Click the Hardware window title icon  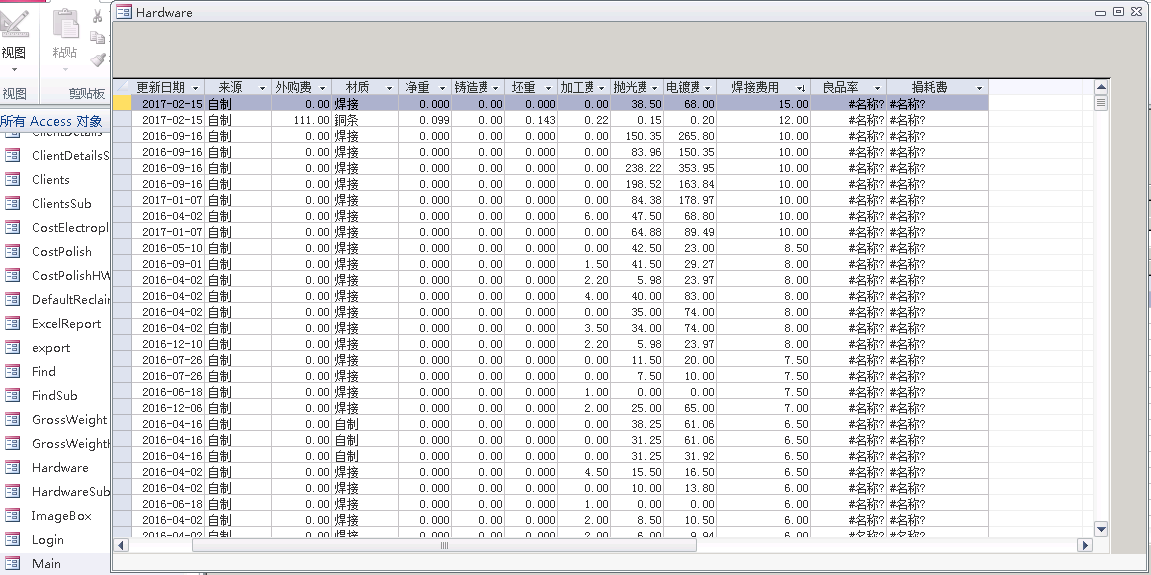[x=123, y=12]
